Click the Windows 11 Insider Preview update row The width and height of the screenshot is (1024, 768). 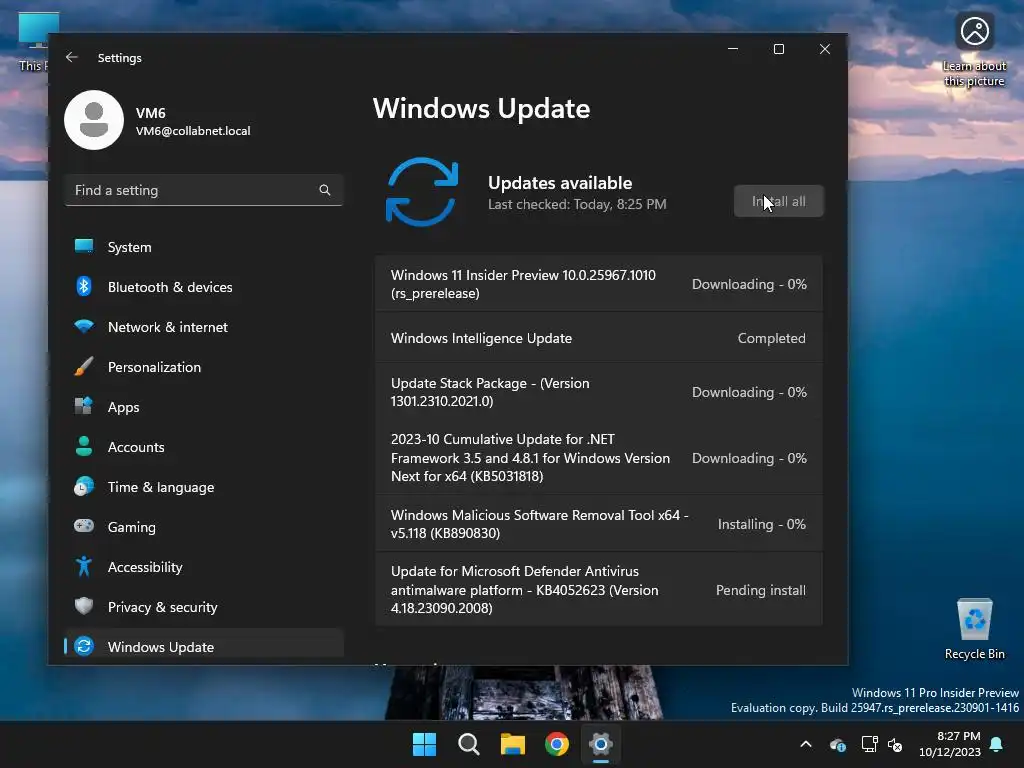pyautogui.click(x=598, y=284)
